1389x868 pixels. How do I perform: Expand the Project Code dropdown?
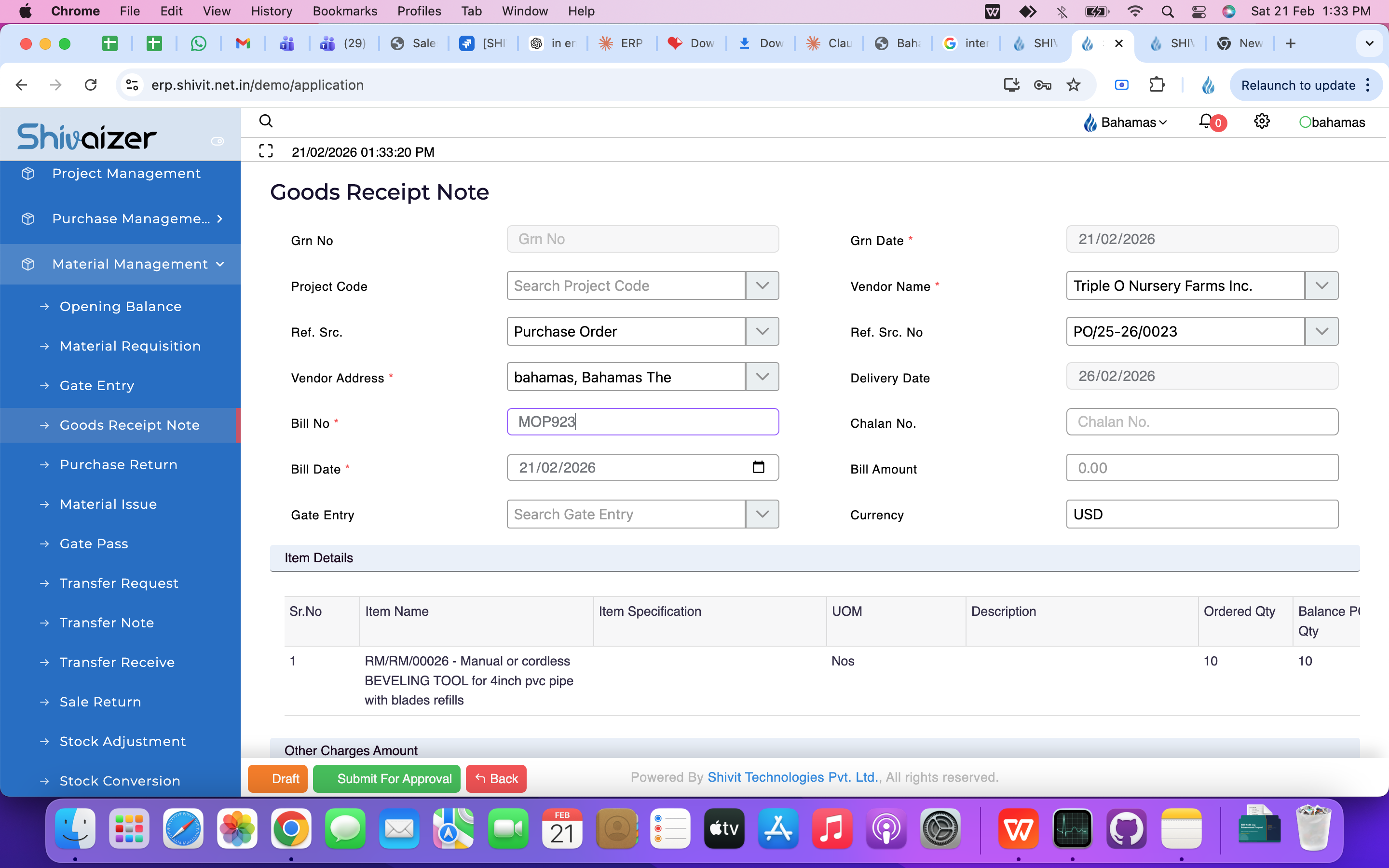pos(762,285)
